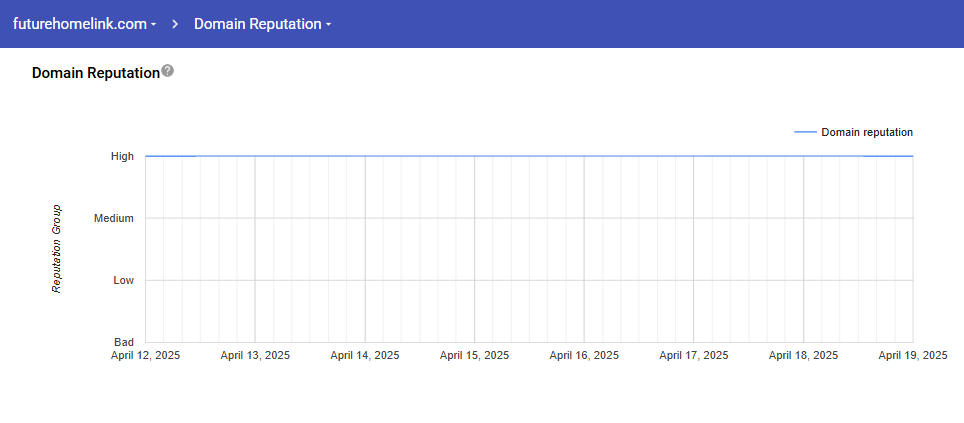
Task: Pick the April 14, 2025 date label
Action: 364,355
